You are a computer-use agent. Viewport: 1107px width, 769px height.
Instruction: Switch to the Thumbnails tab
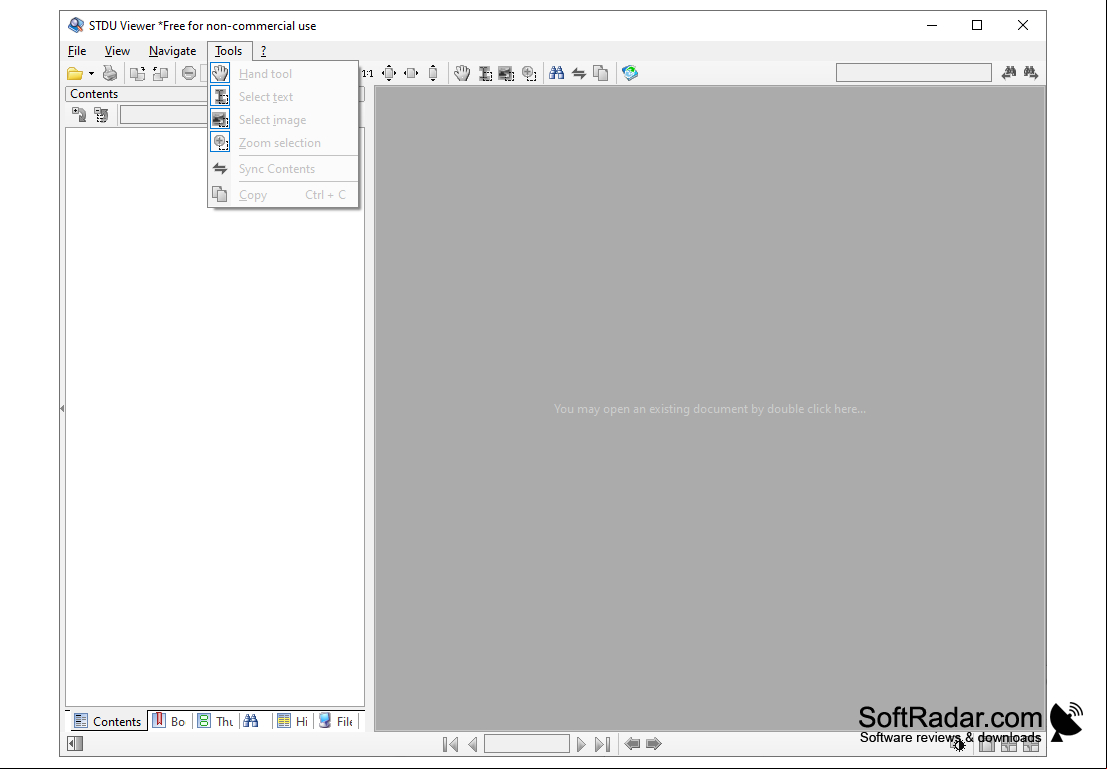tap(215, 721)
